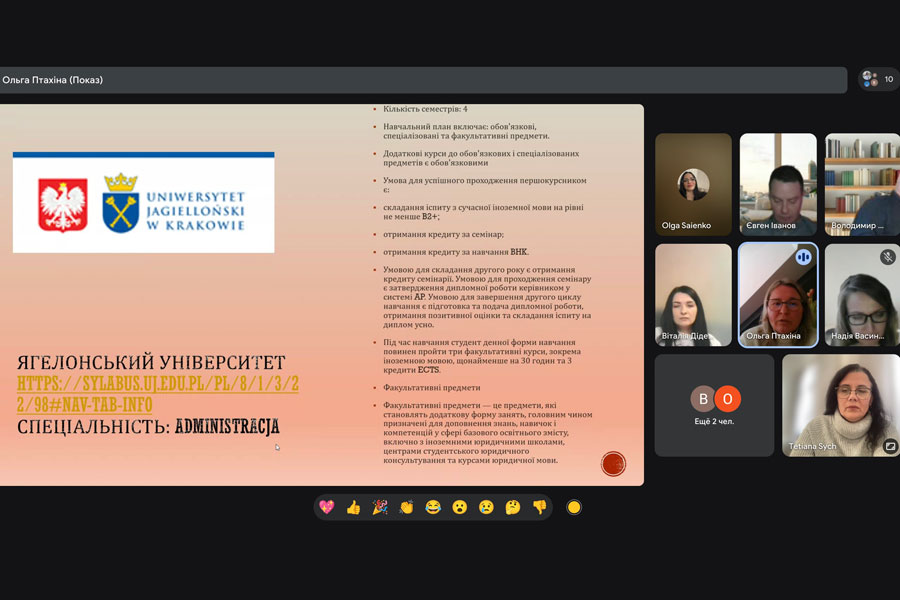Send the sparkling heart reaction
900x600 pixels.
tap(327, 507)
